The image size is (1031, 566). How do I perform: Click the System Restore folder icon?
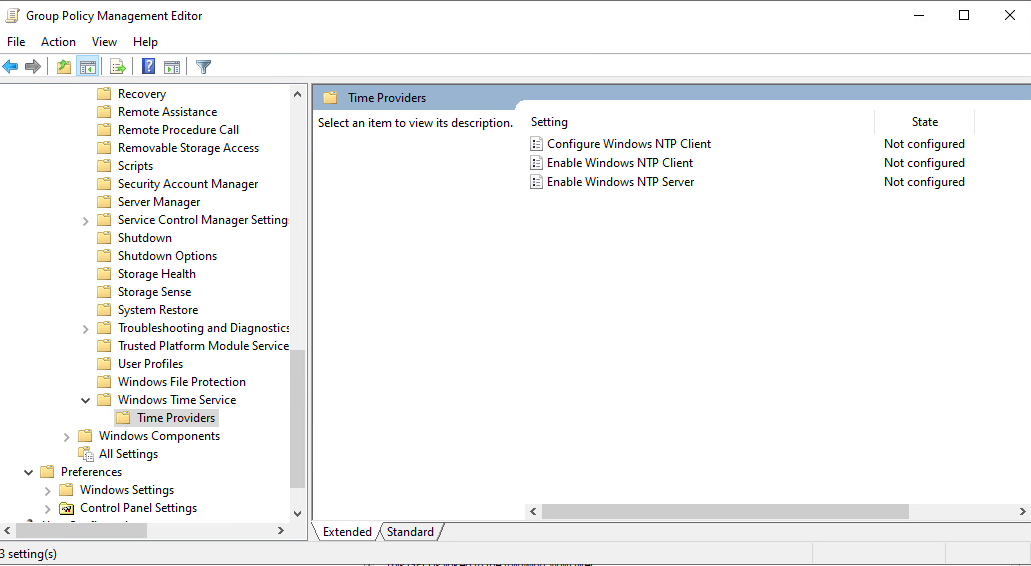click(104, 310)
